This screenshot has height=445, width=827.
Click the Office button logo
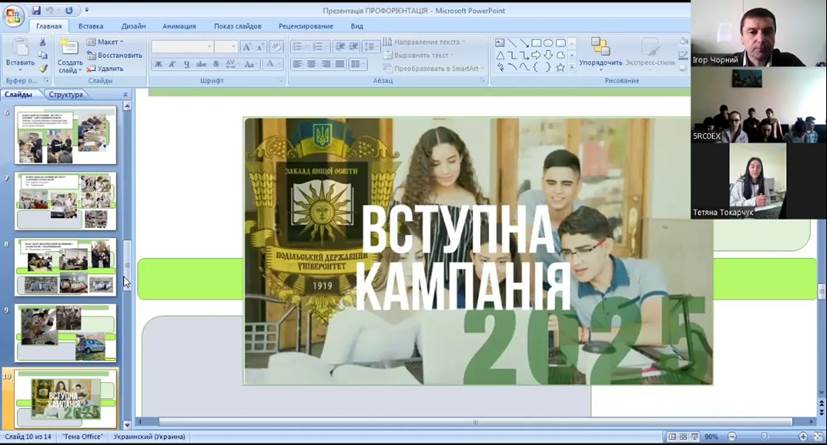point(13,16)
